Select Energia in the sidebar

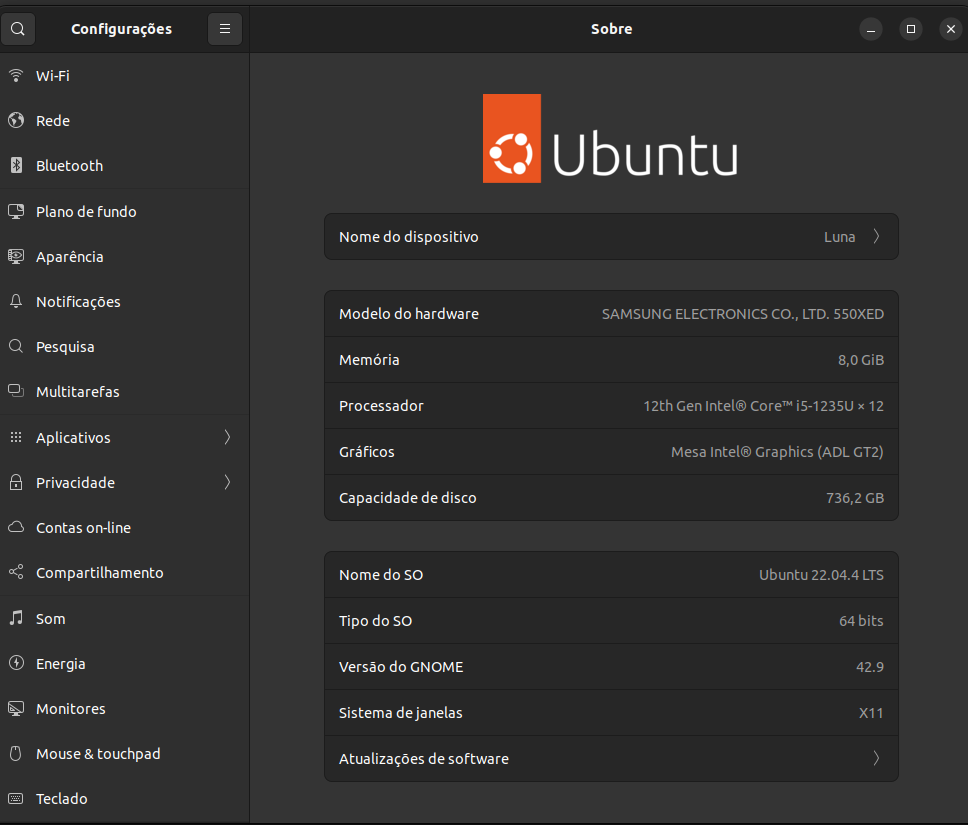tap(125, 663)
